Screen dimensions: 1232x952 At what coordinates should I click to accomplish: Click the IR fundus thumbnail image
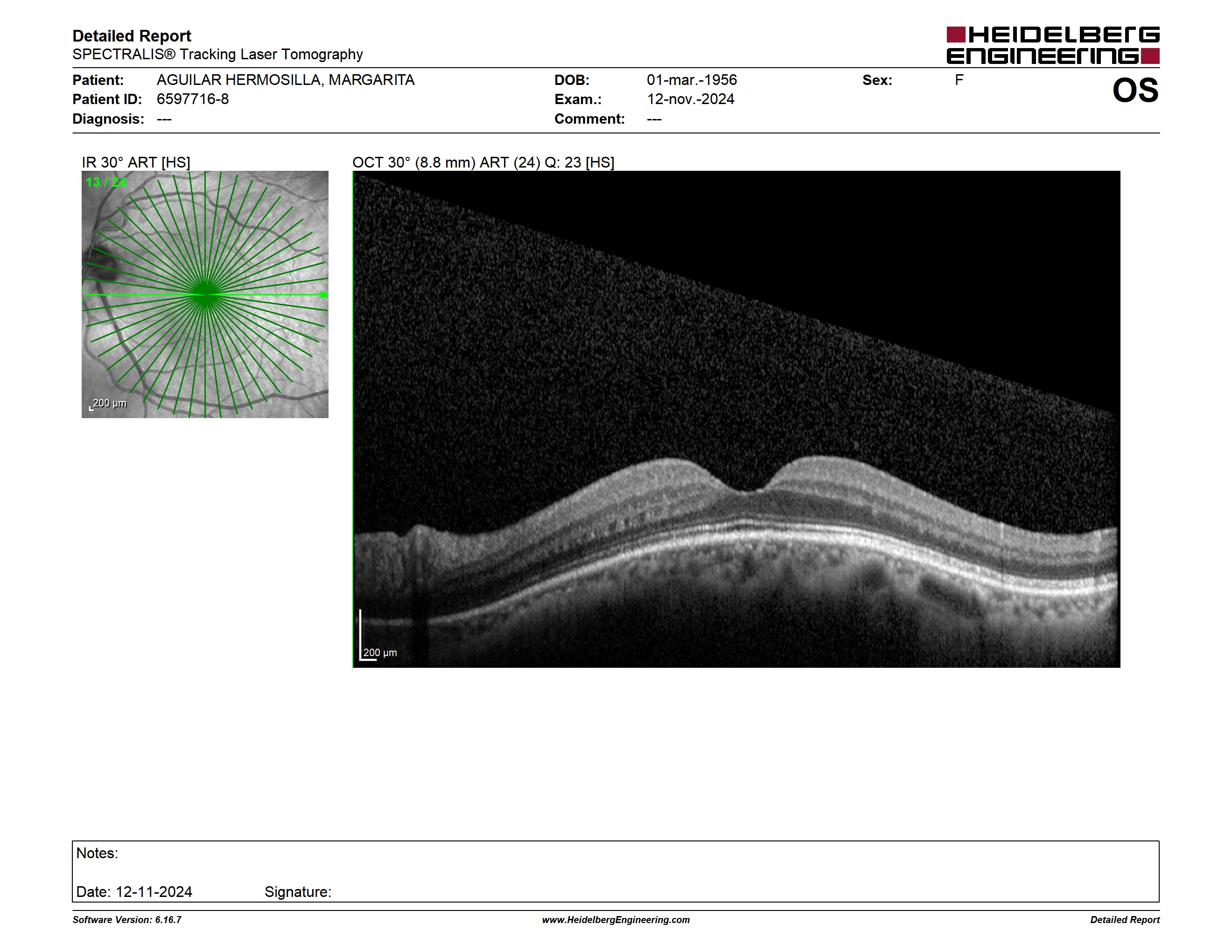coord(205,294)
